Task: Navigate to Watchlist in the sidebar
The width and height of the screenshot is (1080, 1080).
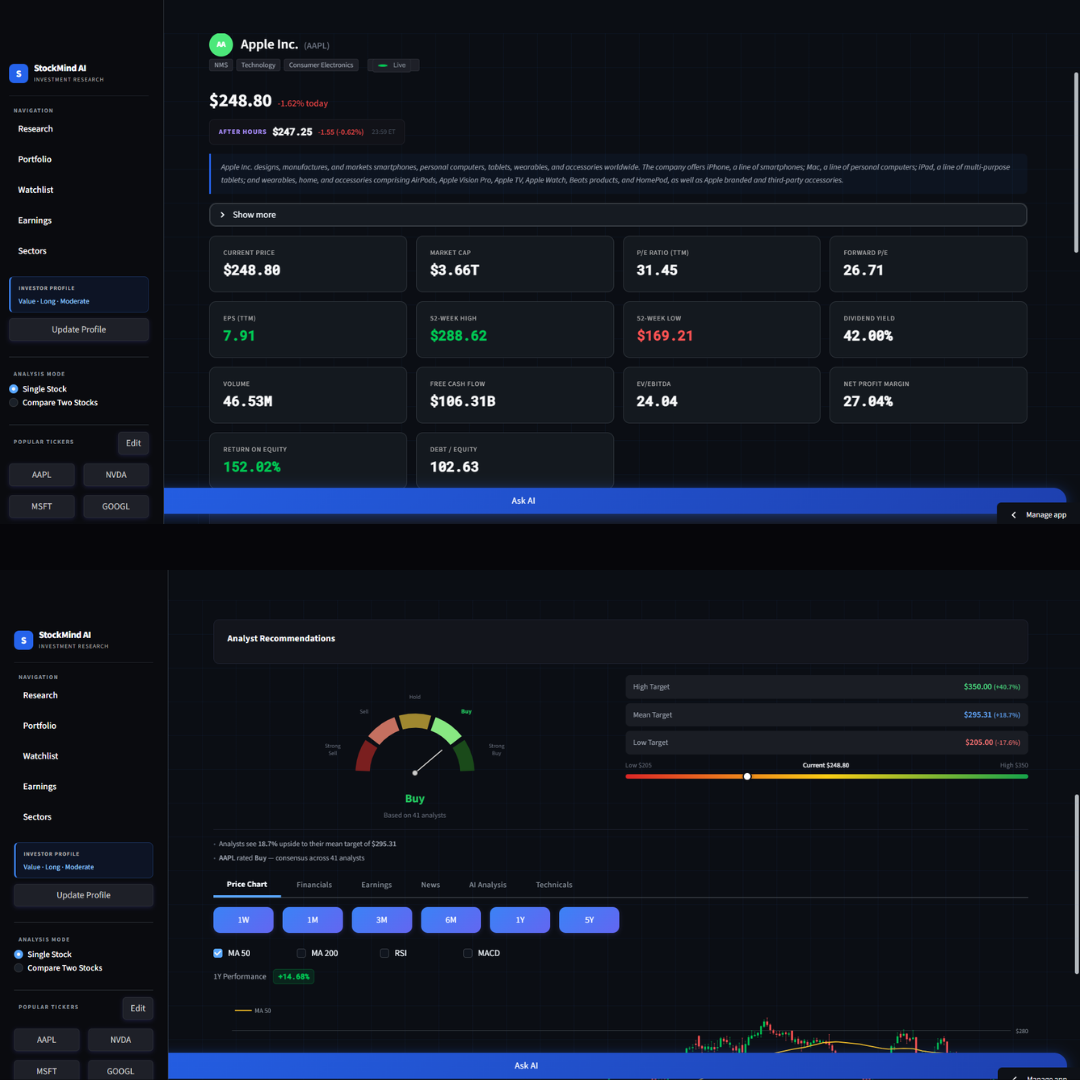Action: tap(35, 189)
